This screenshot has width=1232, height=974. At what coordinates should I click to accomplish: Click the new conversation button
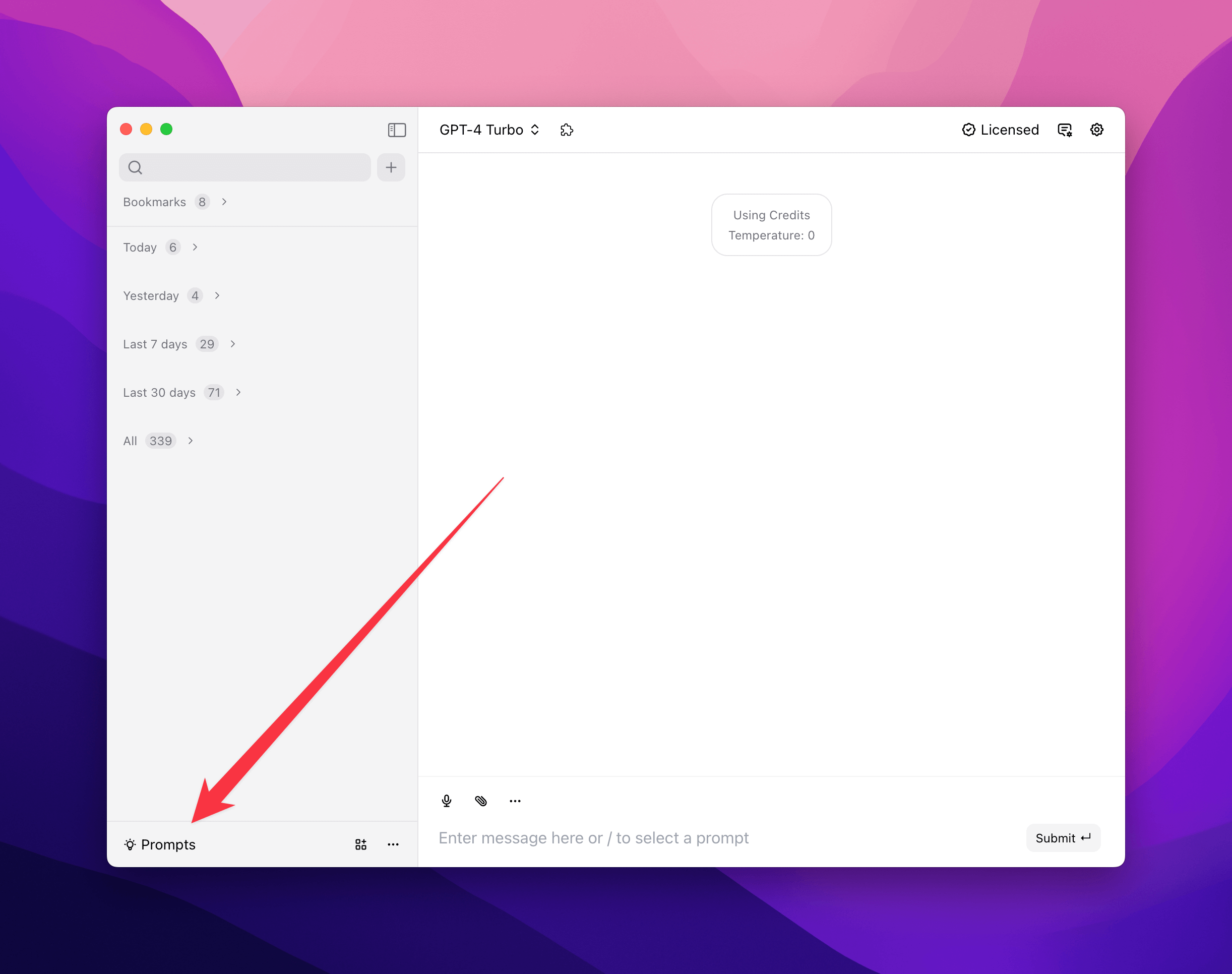click(x=391, y=167)
